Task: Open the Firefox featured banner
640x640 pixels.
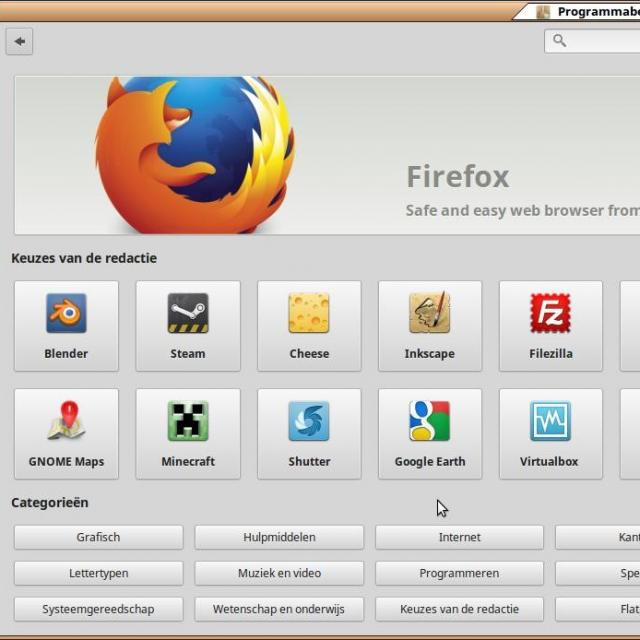Action: click(327, 155)
